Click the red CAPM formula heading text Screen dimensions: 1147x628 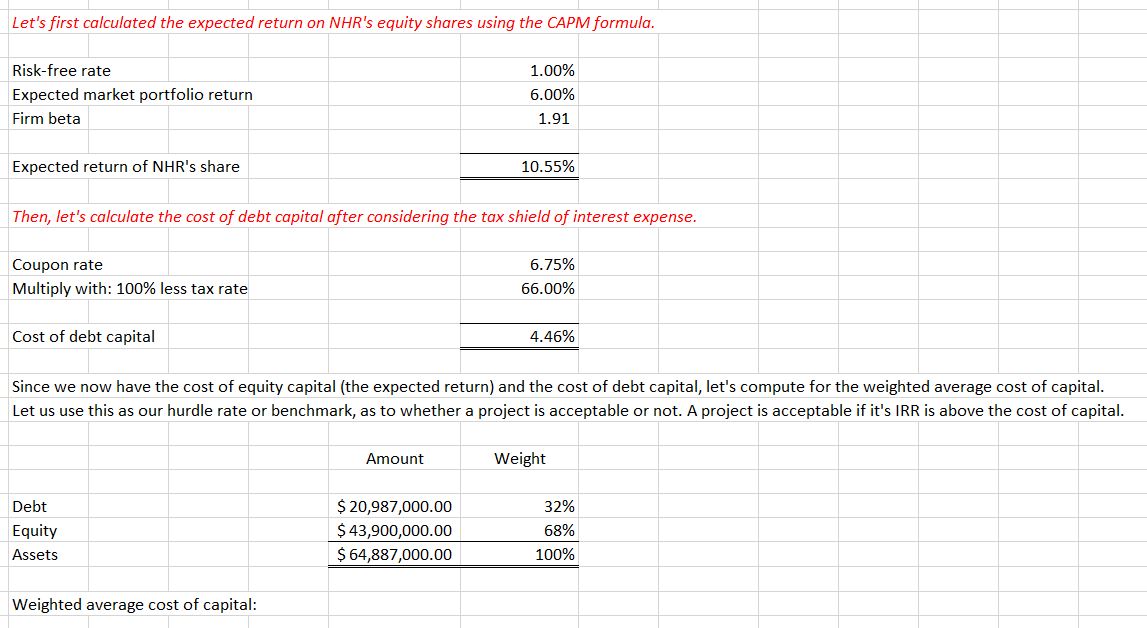click(x=333, y=22)
